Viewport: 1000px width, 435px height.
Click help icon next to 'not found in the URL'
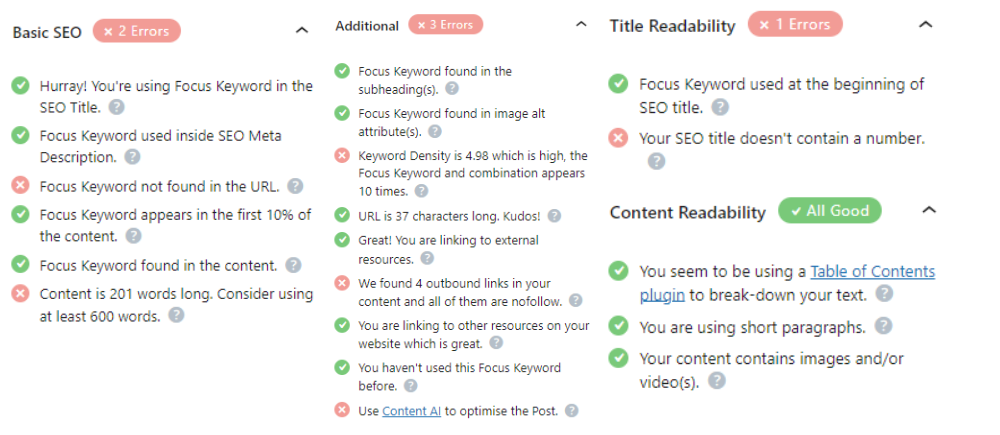(295, 186)
